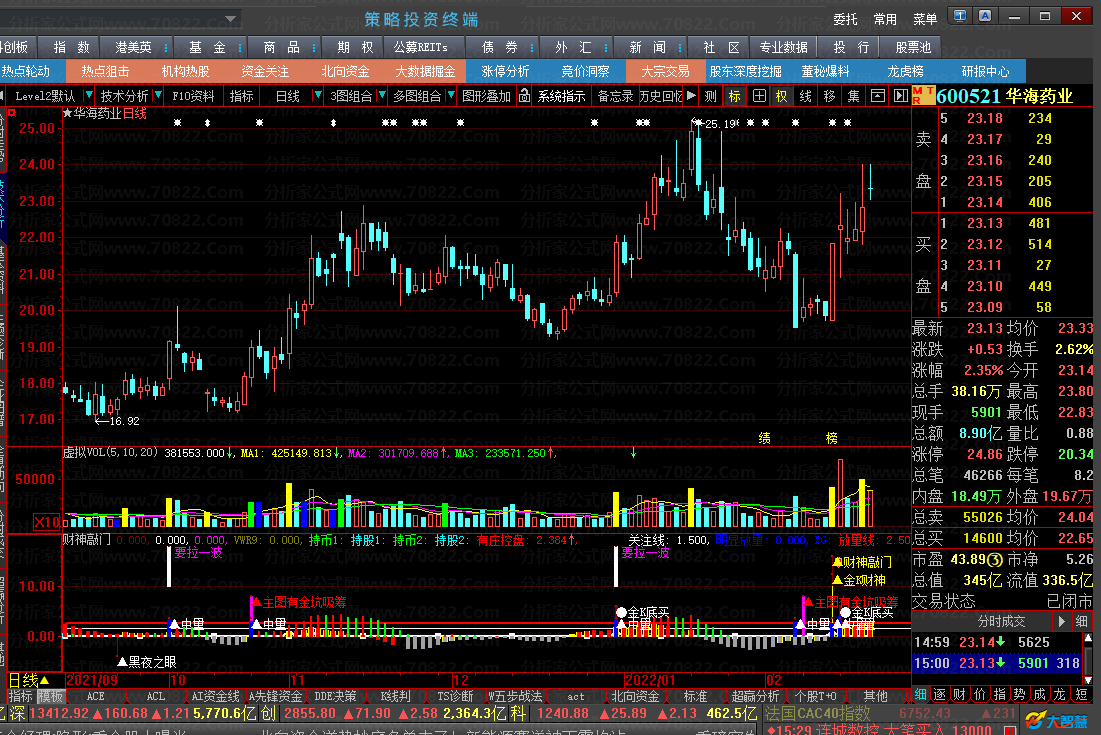Click the 榜 marker on price chart
The image size is (1101, 735).
[831, 438]
